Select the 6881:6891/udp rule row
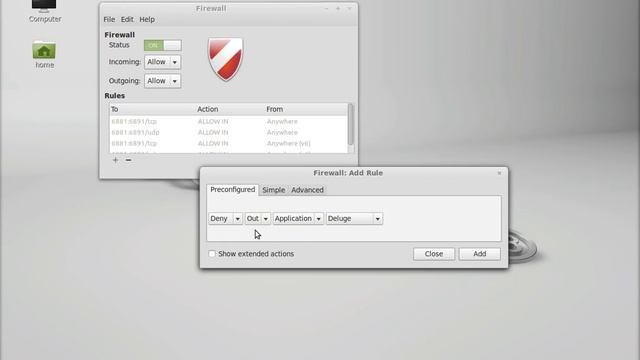This screenshot has height=360, width=640. (229, 133)
